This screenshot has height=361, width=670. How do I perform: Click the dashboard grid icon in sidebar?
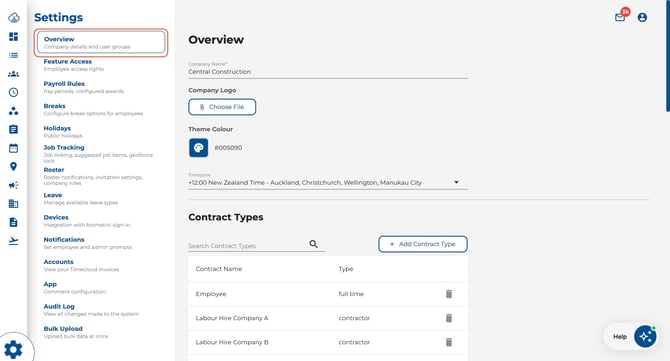(x=14, y=37)
